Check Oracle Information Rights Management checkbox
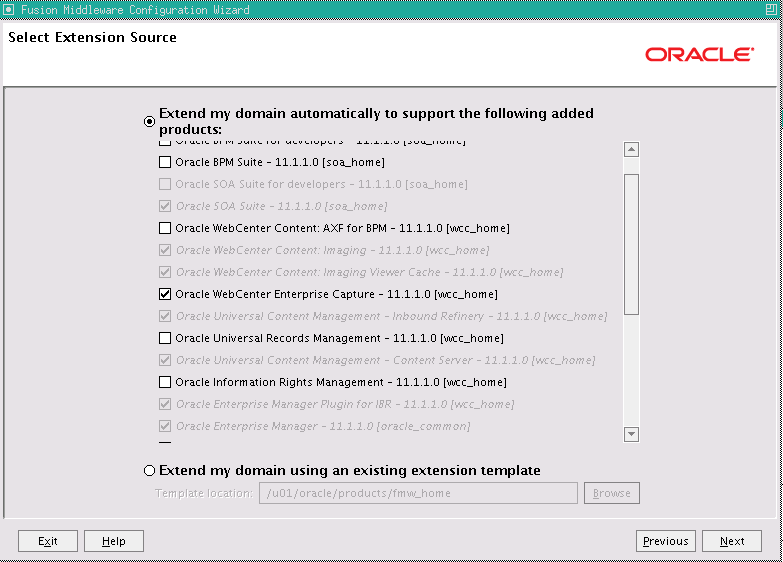The height and width of the screenshot is (562, 783). tap(165, 382)
